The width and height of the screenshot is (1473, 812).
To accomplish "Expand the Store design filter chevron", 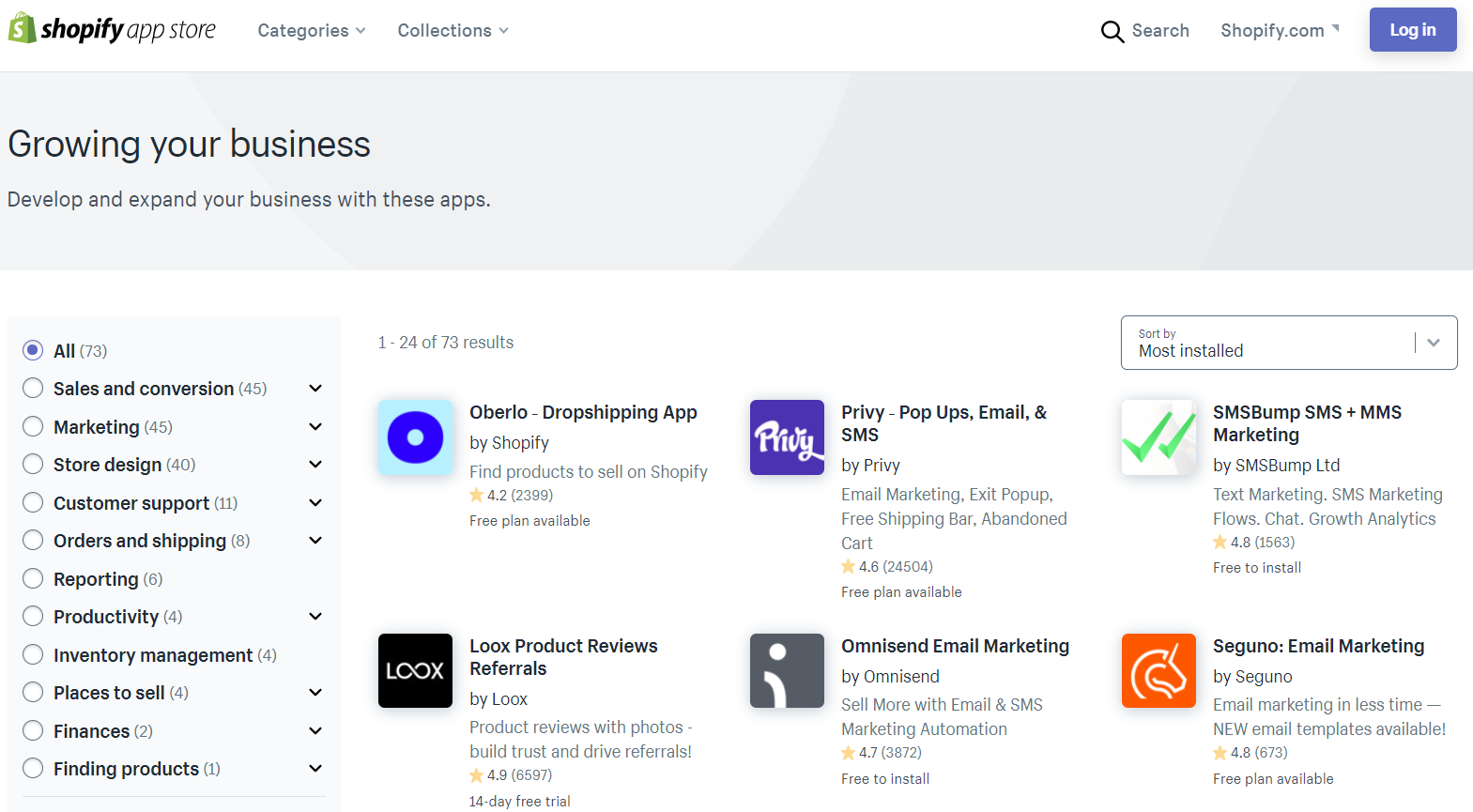I will tap(315, 465).
